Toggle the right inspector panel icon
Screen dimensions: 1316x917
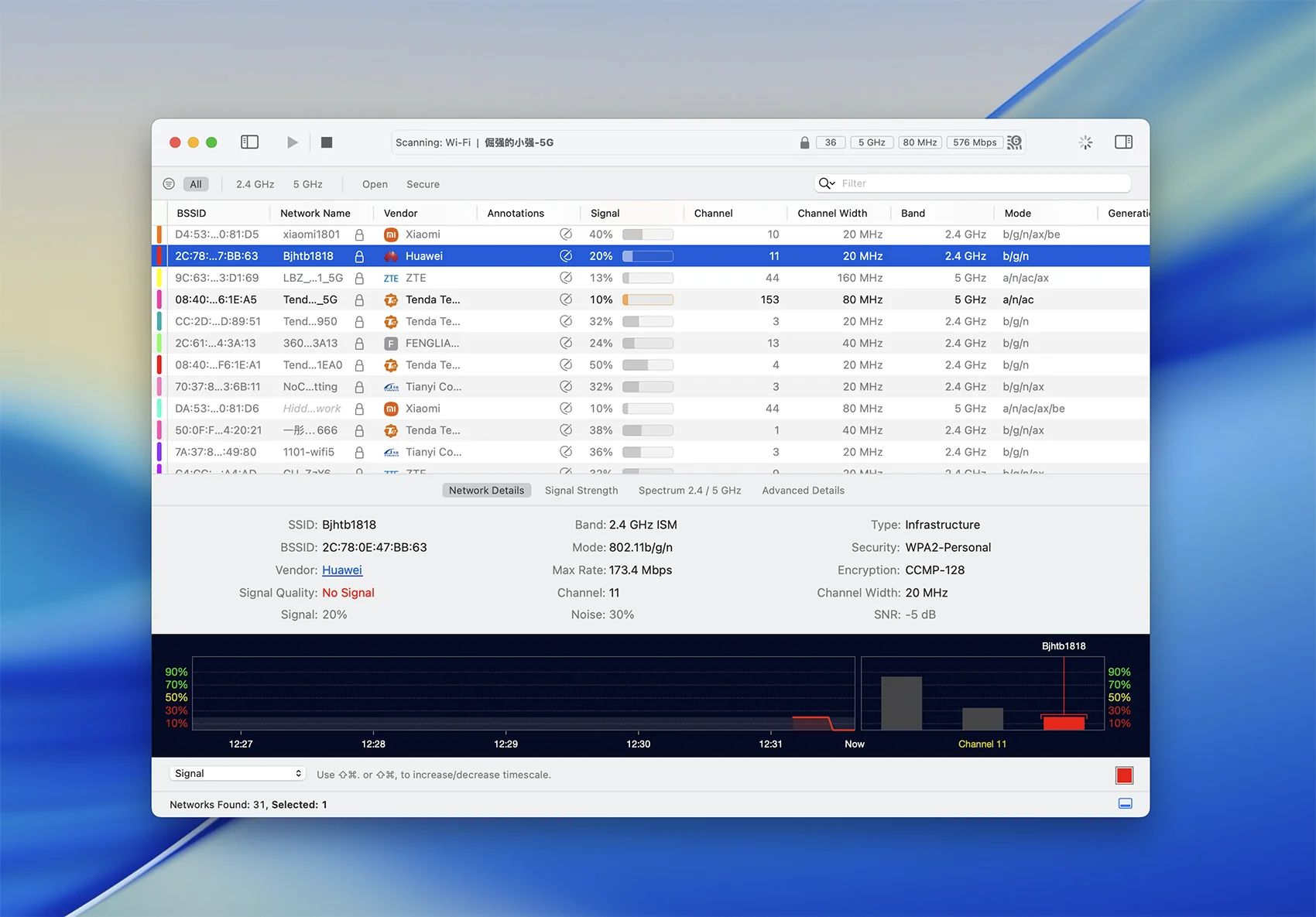point(1123,142)
